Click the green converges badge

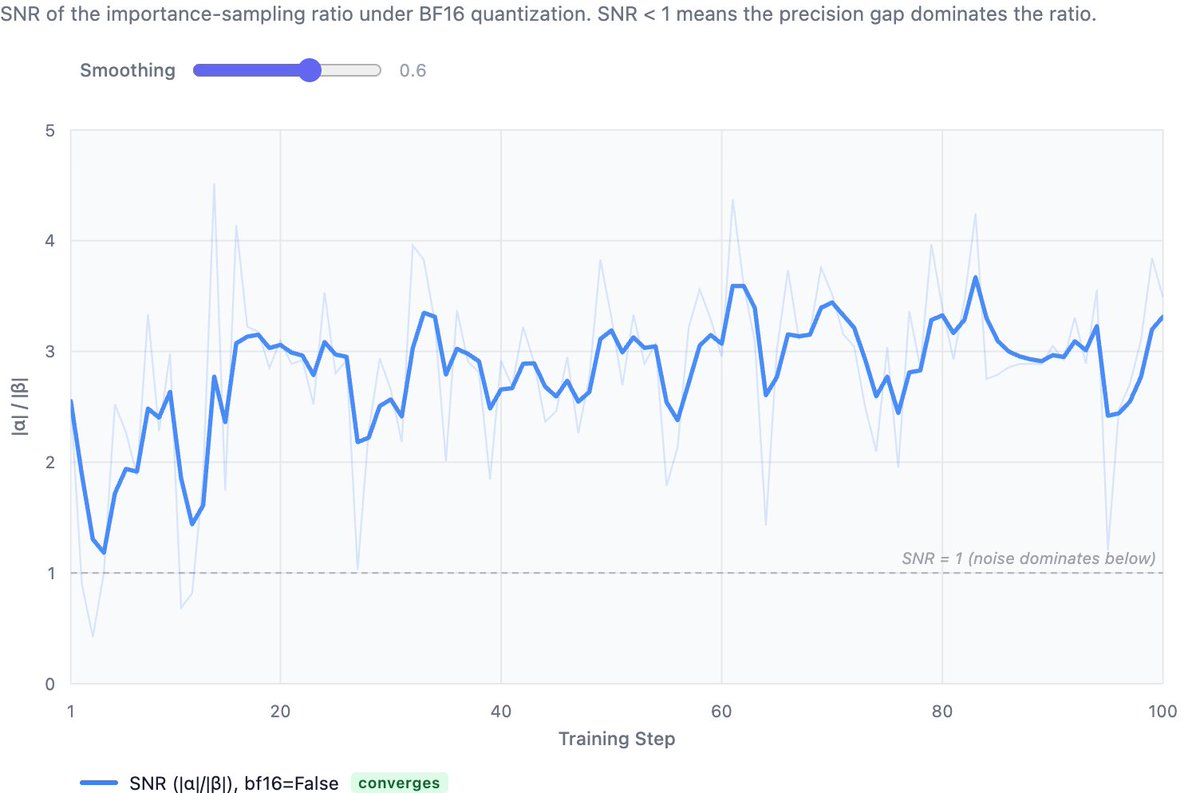[x=400, y=783]
